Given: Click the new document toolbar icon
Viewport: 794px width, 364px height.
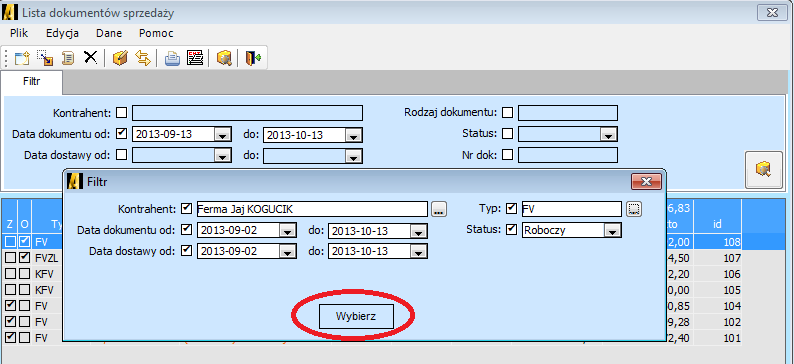Looking at the screenshot, I should (x=22, y=58).
